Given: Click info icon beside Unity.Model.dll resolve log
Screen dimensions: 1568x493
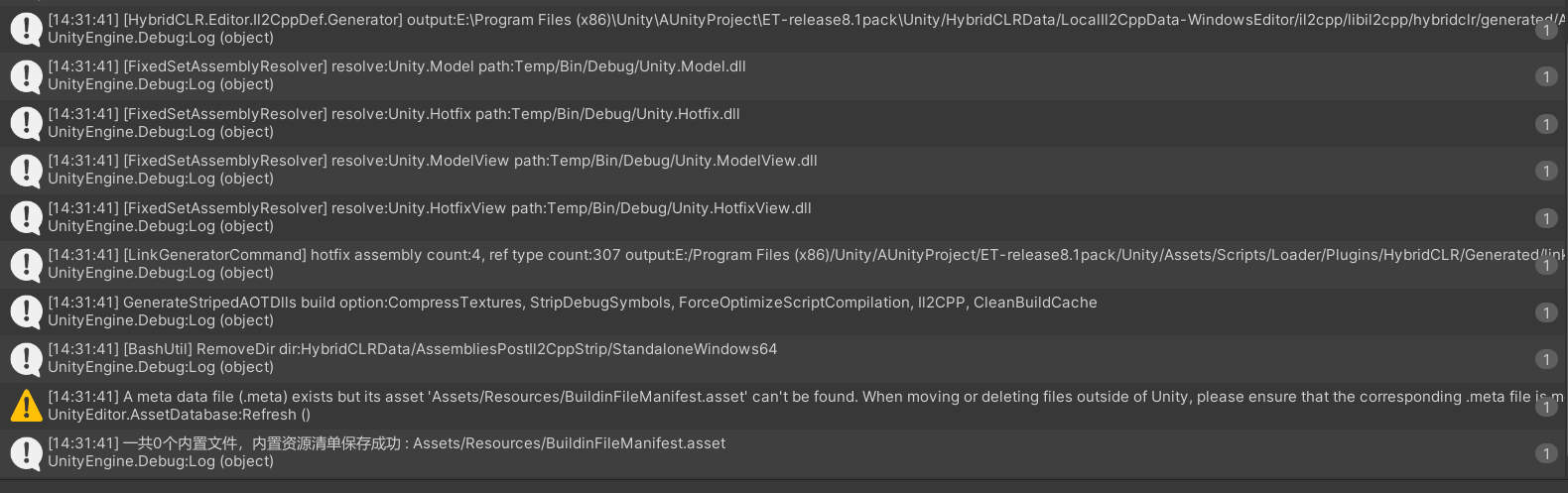Looking at the screenshot, I should (x=26, y=75).
